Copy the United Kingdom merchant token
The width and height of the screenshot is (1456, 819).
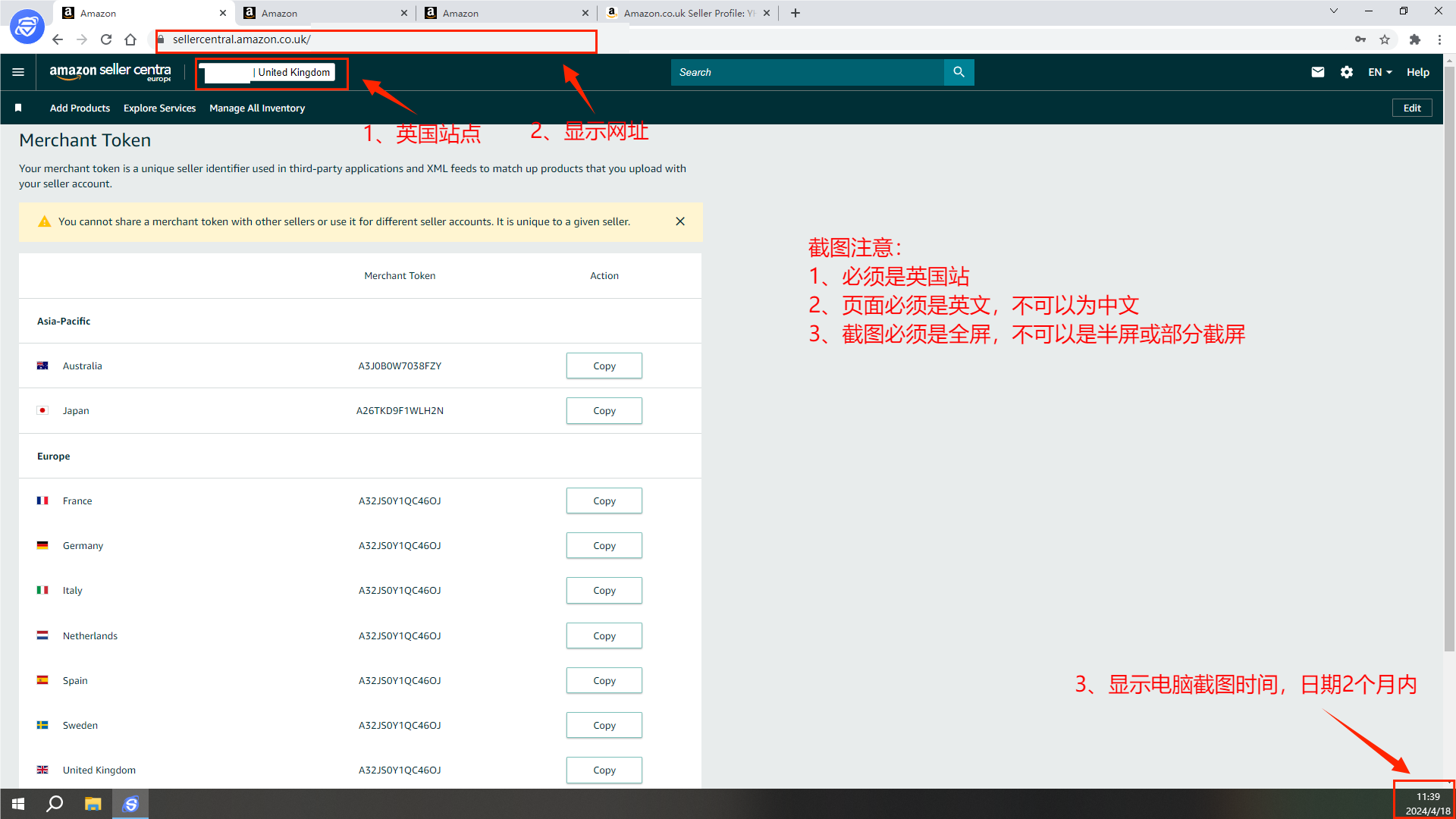coord(604,770)
